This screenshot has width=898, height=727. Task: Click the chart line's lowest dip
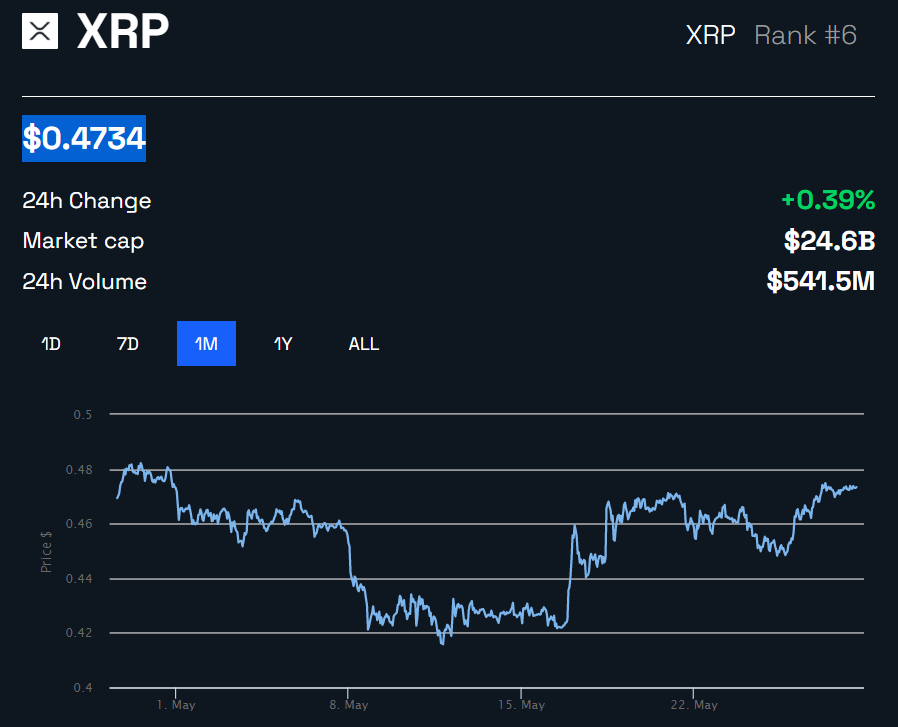[x=442, y=643]
